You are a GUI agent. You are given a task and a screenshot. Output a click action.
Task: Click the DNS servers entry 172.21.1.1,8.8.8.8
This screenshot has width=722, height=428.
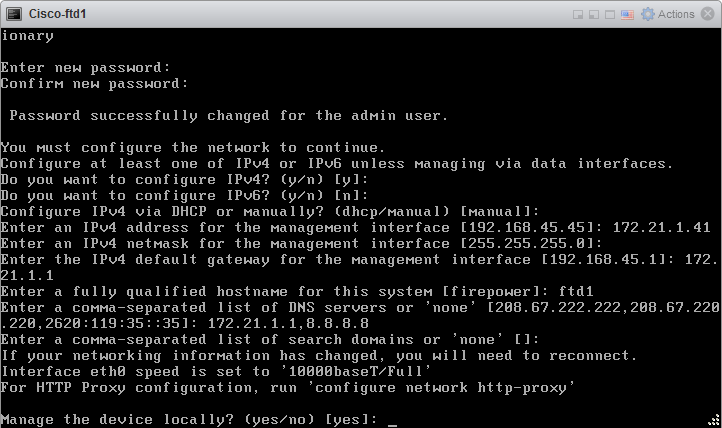[288, 323]
